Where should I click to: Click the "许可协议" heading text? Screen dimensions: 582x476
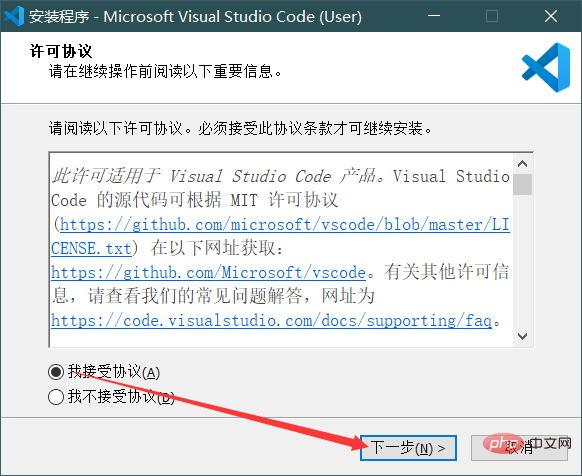pyautogui.click(x=61, y=51)
